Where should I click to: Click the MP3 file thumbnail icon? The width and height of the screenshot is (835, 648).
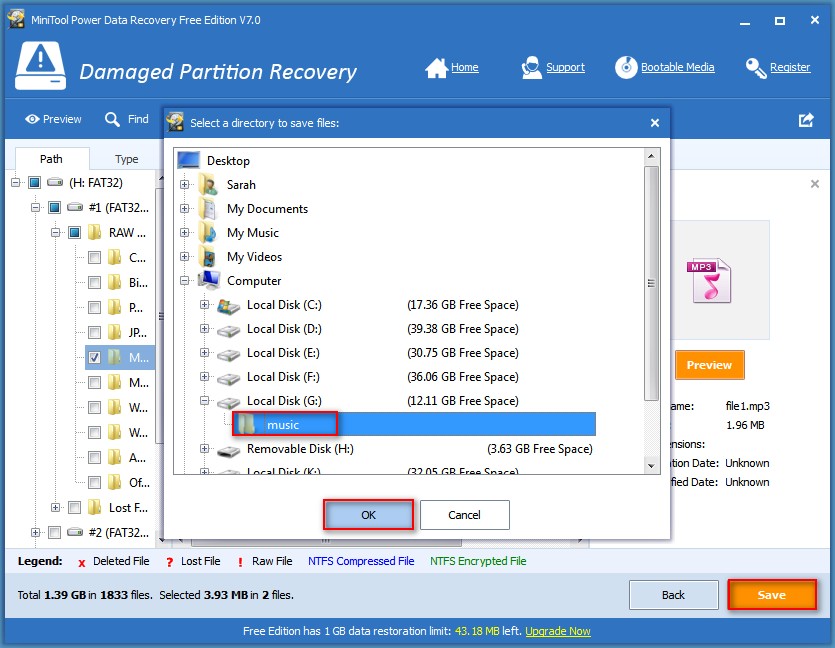[x=709, y=283]
